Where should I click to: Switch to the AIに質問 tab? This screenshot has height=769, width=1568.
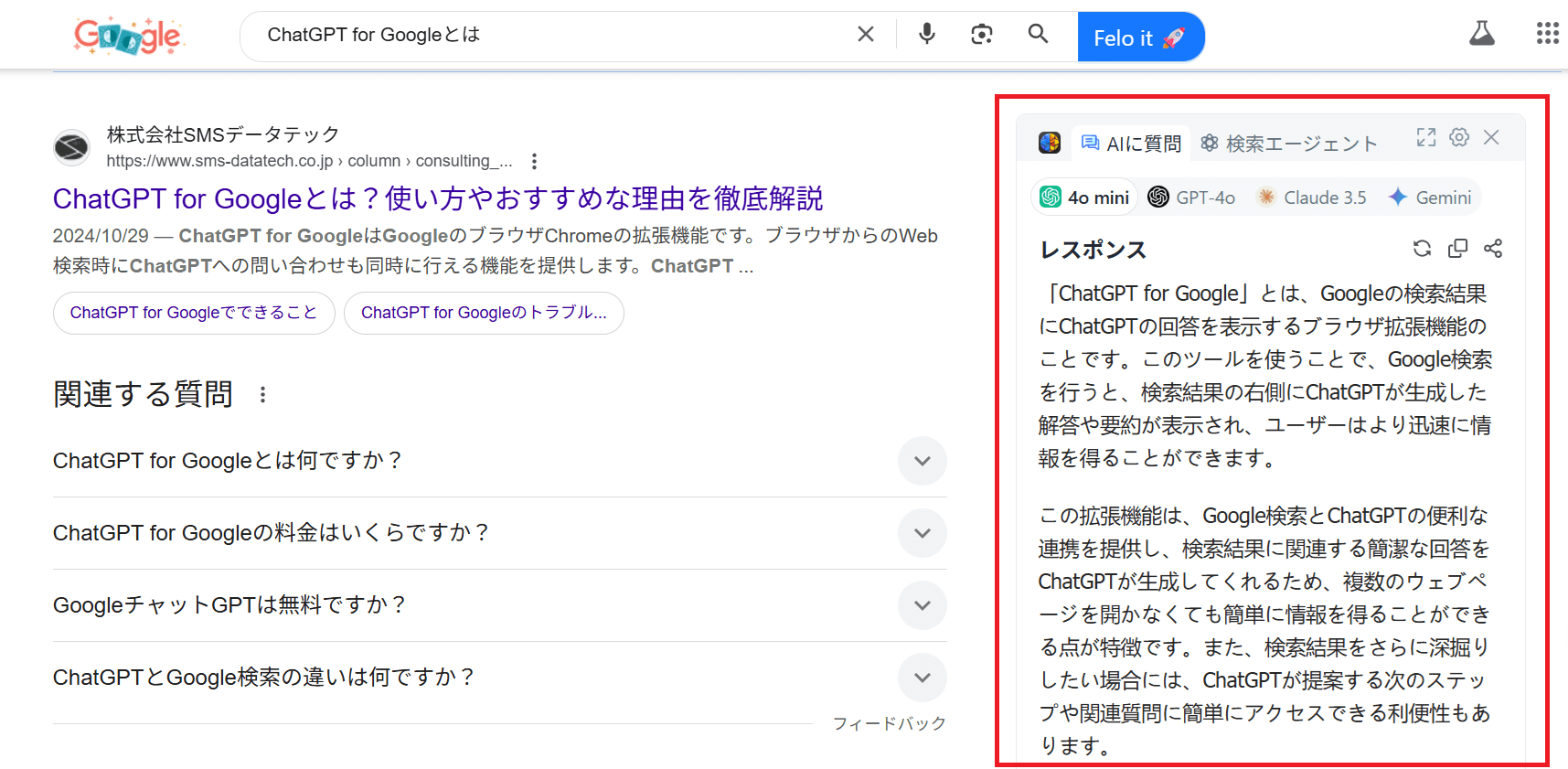click(1131, 144)
